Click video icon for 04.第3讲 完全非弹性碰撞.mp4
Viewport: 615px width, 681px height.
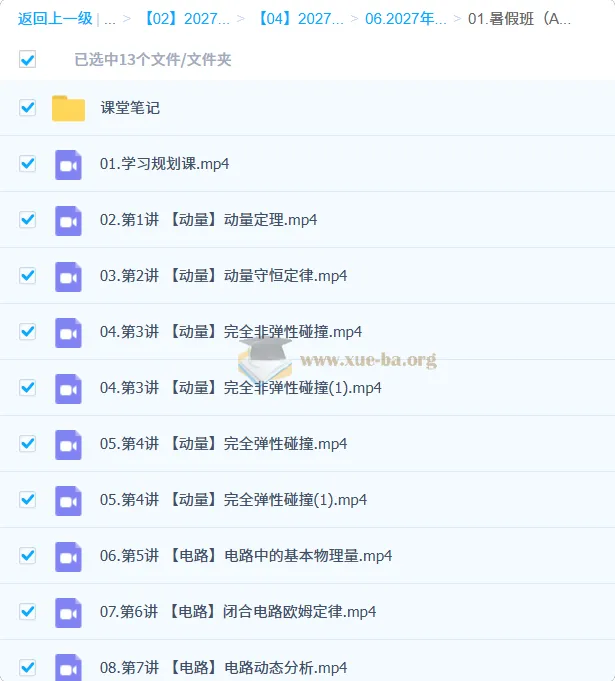pos(68,333)
